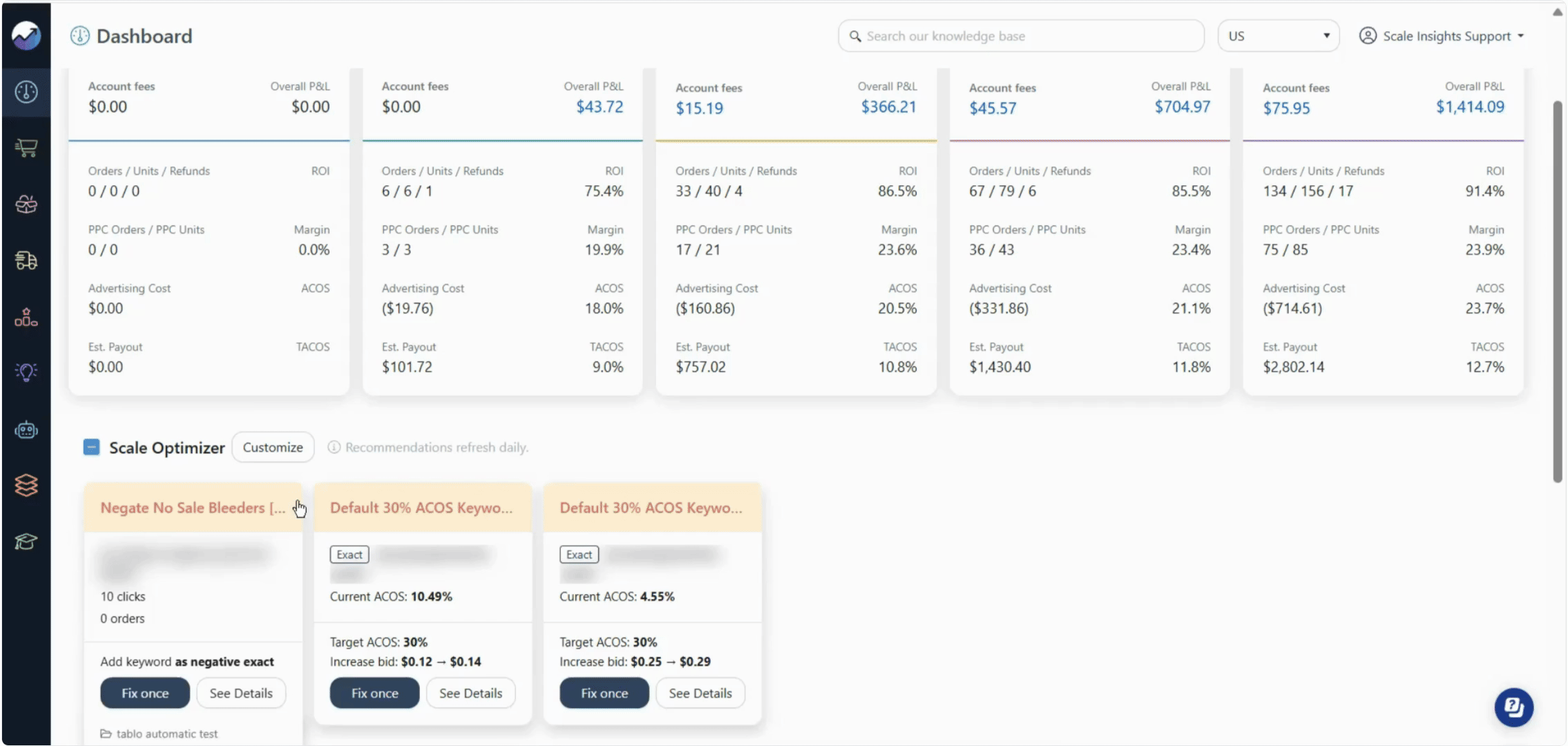Click the Customize button
Image resolution: width=1568 pixels, height=746 pixels.
273,448
